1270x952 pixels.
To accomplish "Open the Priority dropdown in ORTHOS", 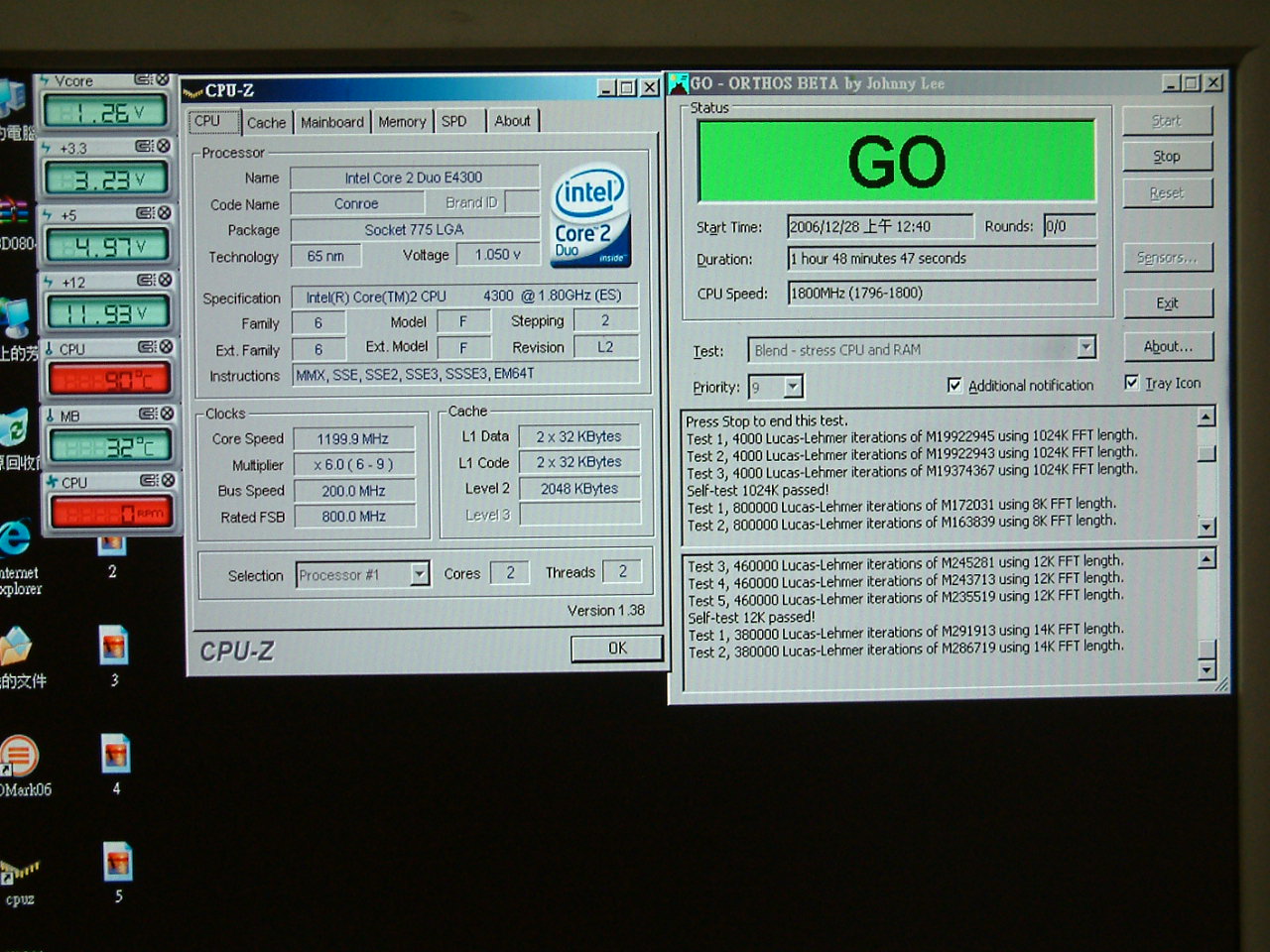I will pyautogui.click(x=794, y=387).
